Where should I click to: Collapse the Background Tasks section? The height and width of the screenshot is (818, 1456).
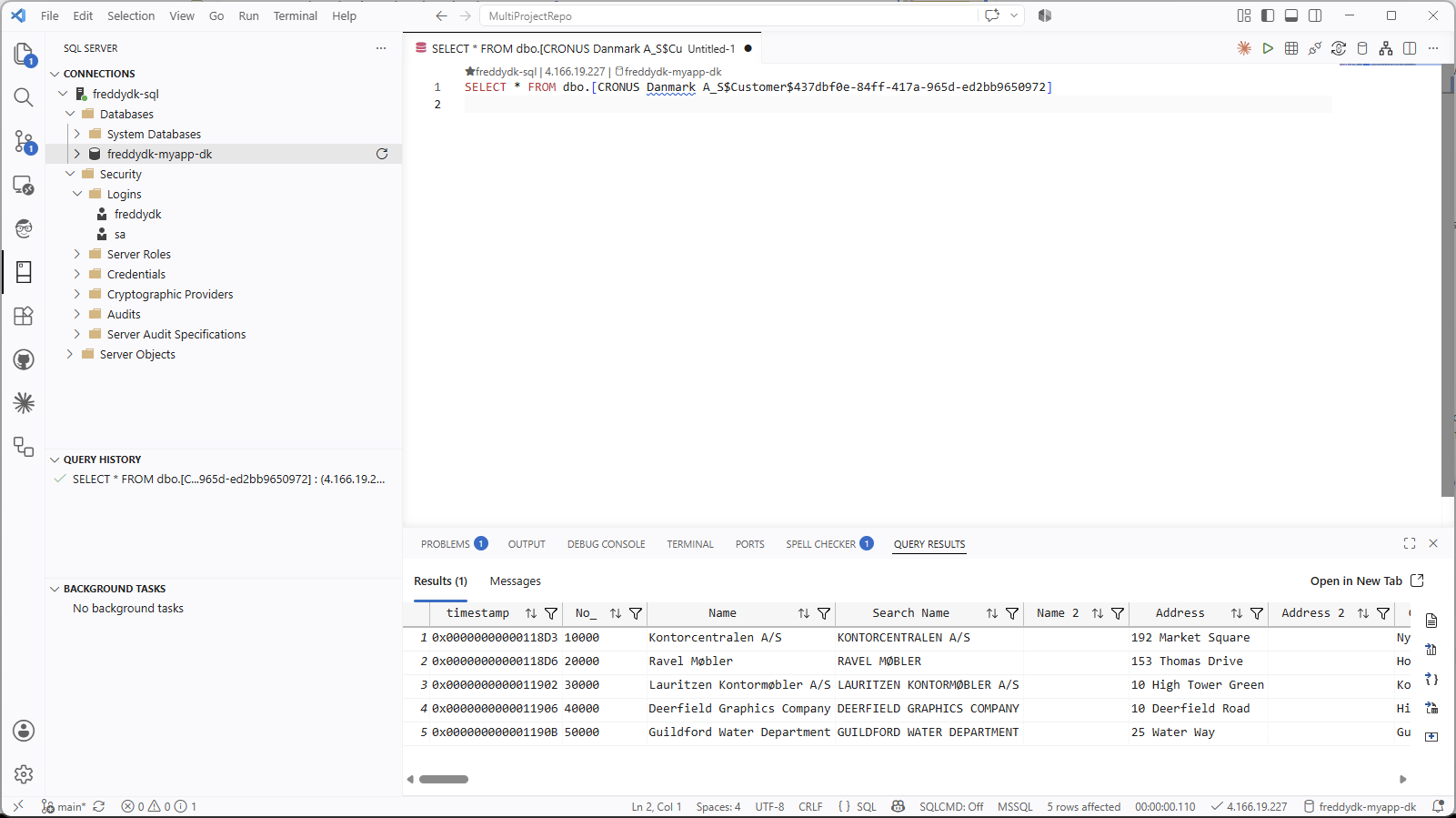[55, 589]
